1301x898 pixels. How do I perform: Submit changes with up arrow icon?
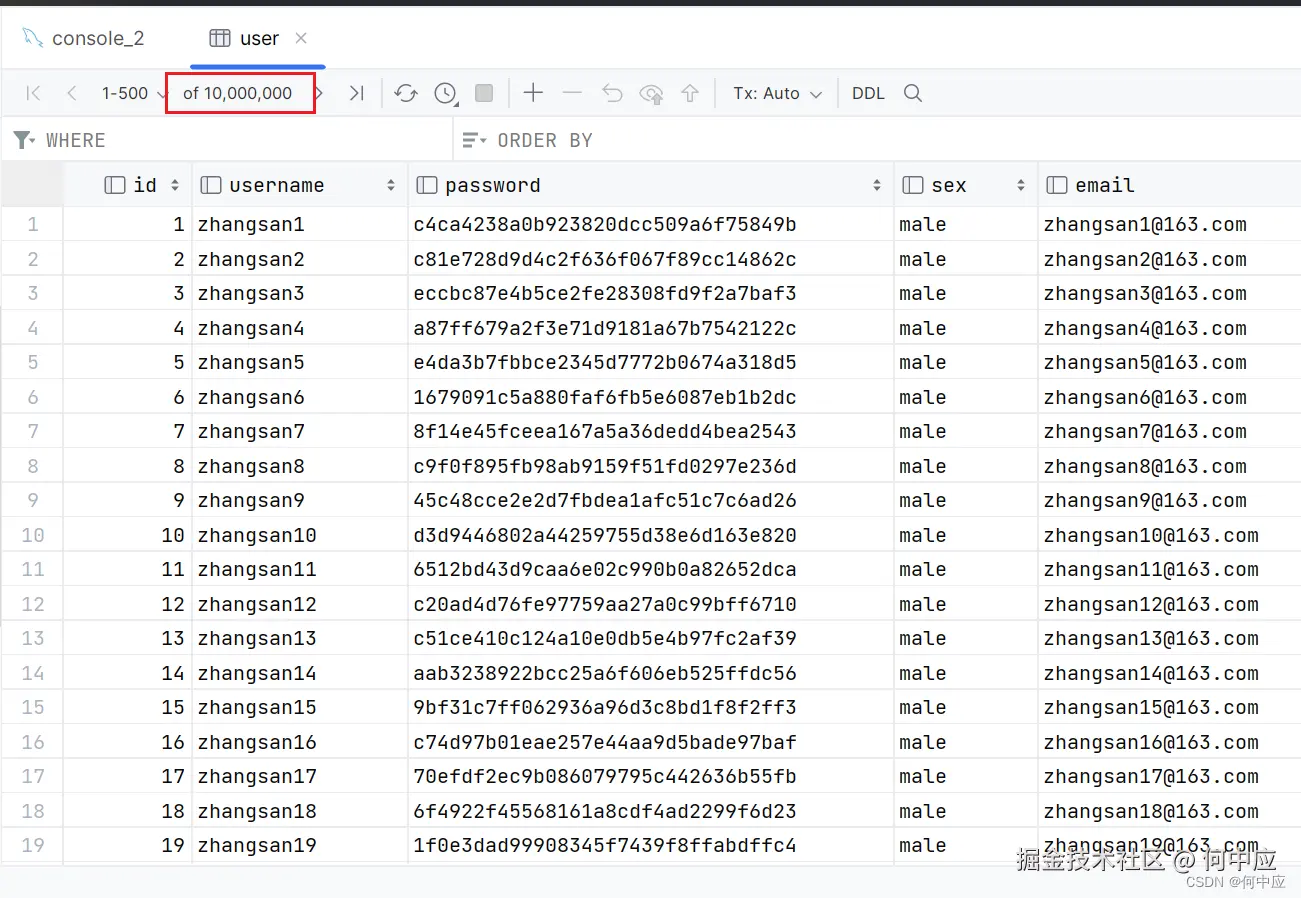click(x=690, y=93)
